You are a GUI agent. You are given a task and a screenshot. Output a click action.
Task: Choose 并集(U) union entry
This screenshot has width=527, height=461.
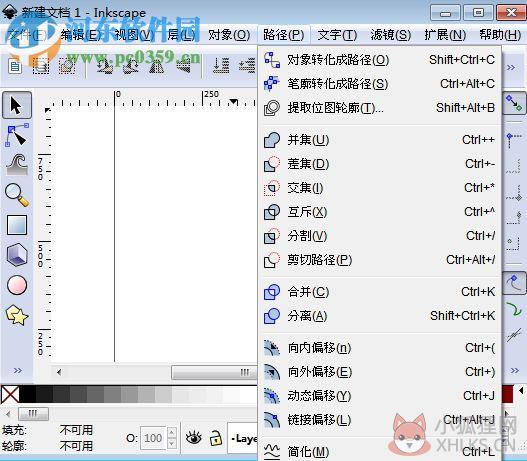[380, 140]
